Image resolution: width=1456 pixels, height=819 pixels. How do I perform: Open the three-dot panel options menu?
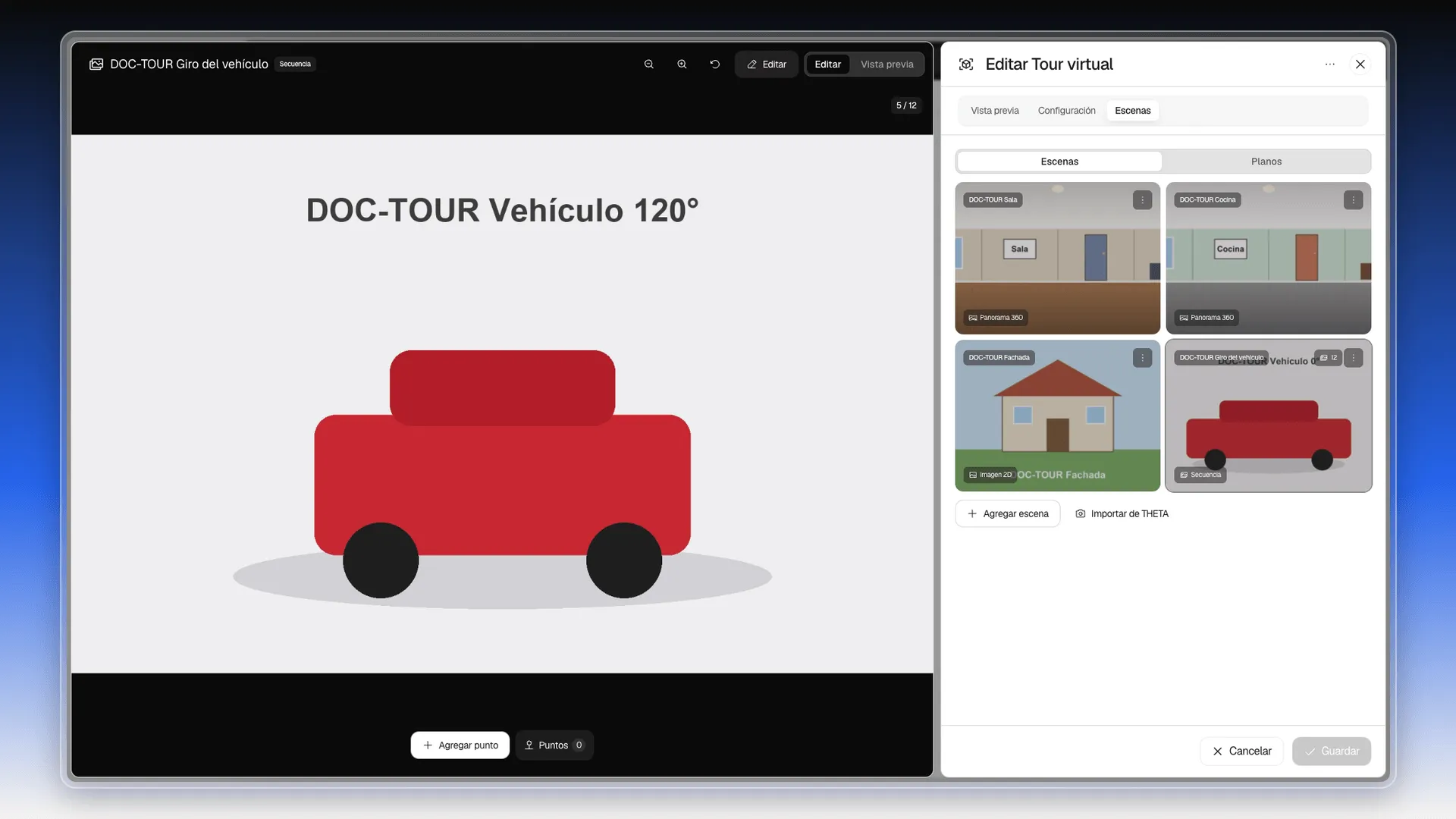point(1329,64)
